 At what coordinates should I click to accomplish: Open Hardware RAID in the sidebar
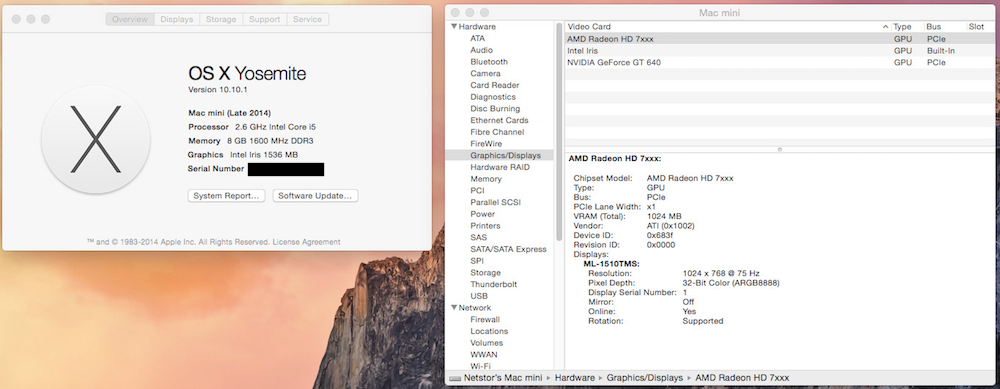[501, 167]
